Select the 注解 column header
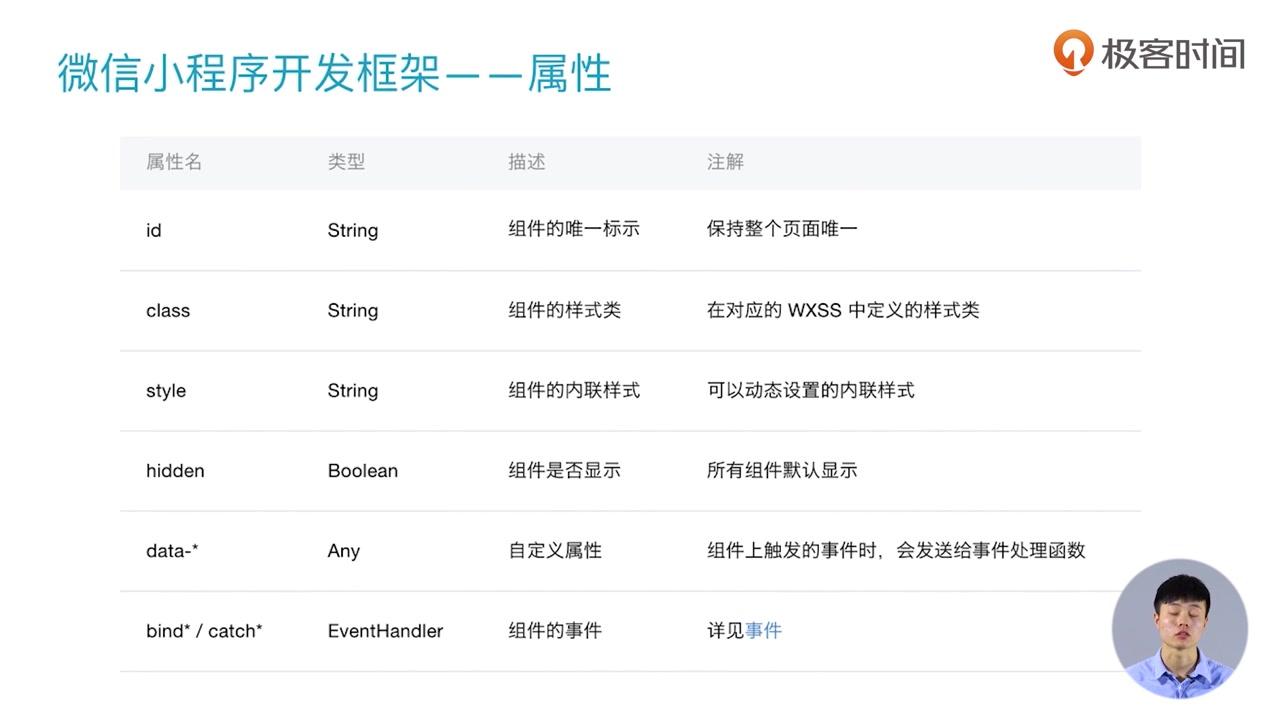 (x=725, y=162)
